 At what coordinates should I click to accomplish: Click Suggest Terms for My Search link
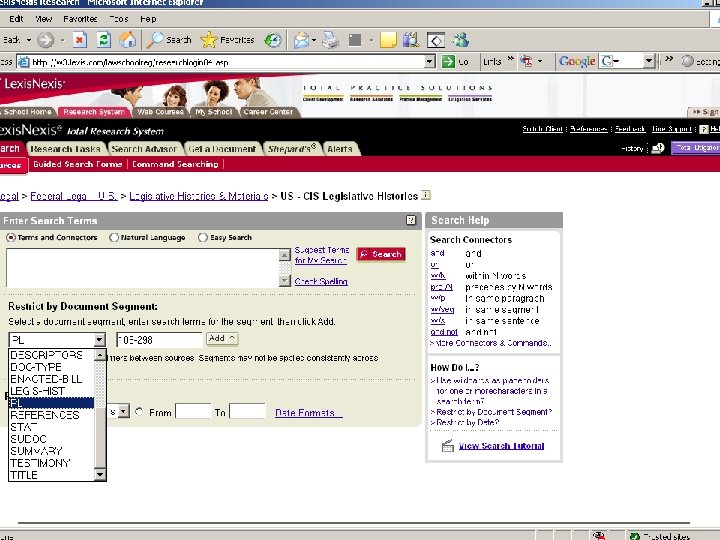coord(321,255)
